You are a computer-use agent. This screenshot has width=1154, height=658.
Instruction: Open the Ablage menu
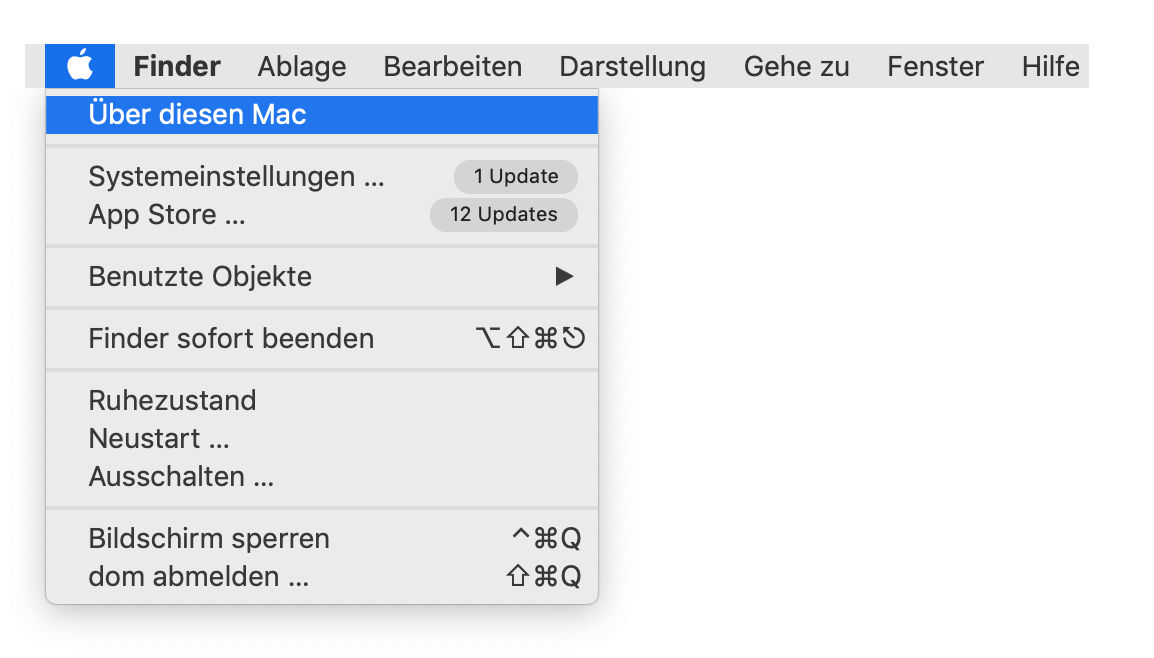click(301, 66)
